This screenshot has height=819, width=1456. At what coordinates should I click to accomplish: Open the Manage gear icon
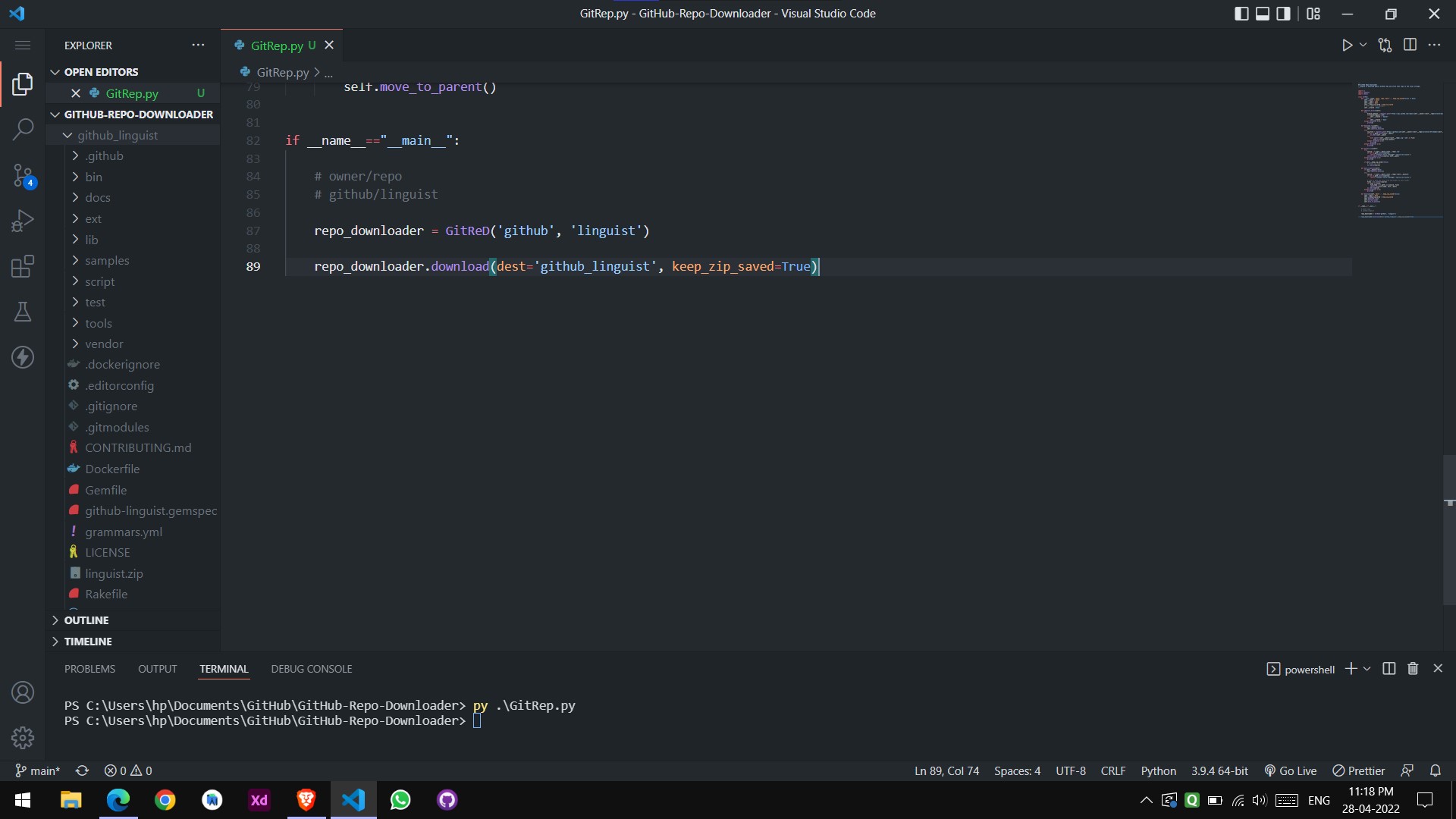tap(23, 738)
